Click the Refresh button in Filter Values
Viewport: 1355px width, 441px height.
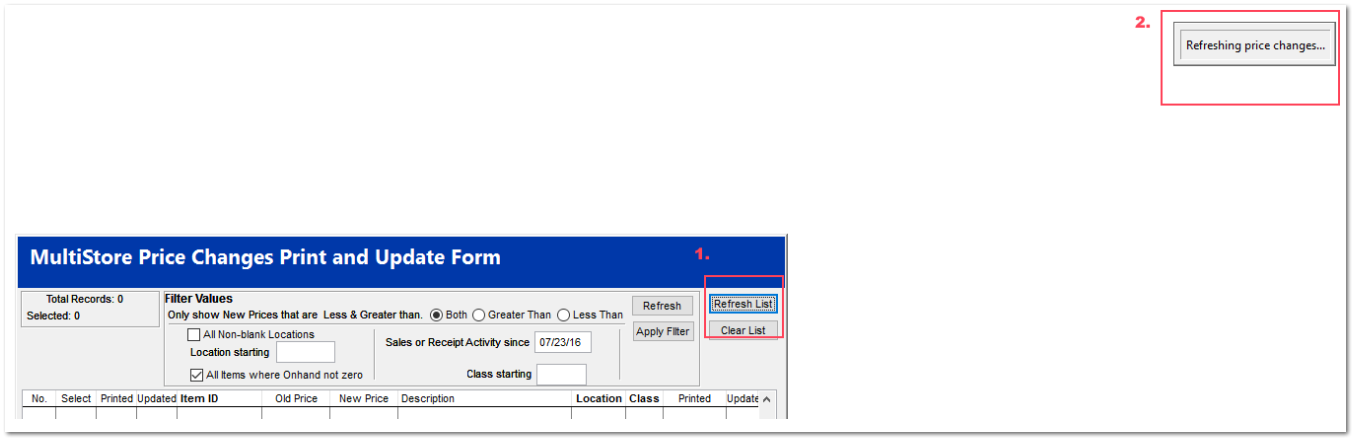[662, 306]
